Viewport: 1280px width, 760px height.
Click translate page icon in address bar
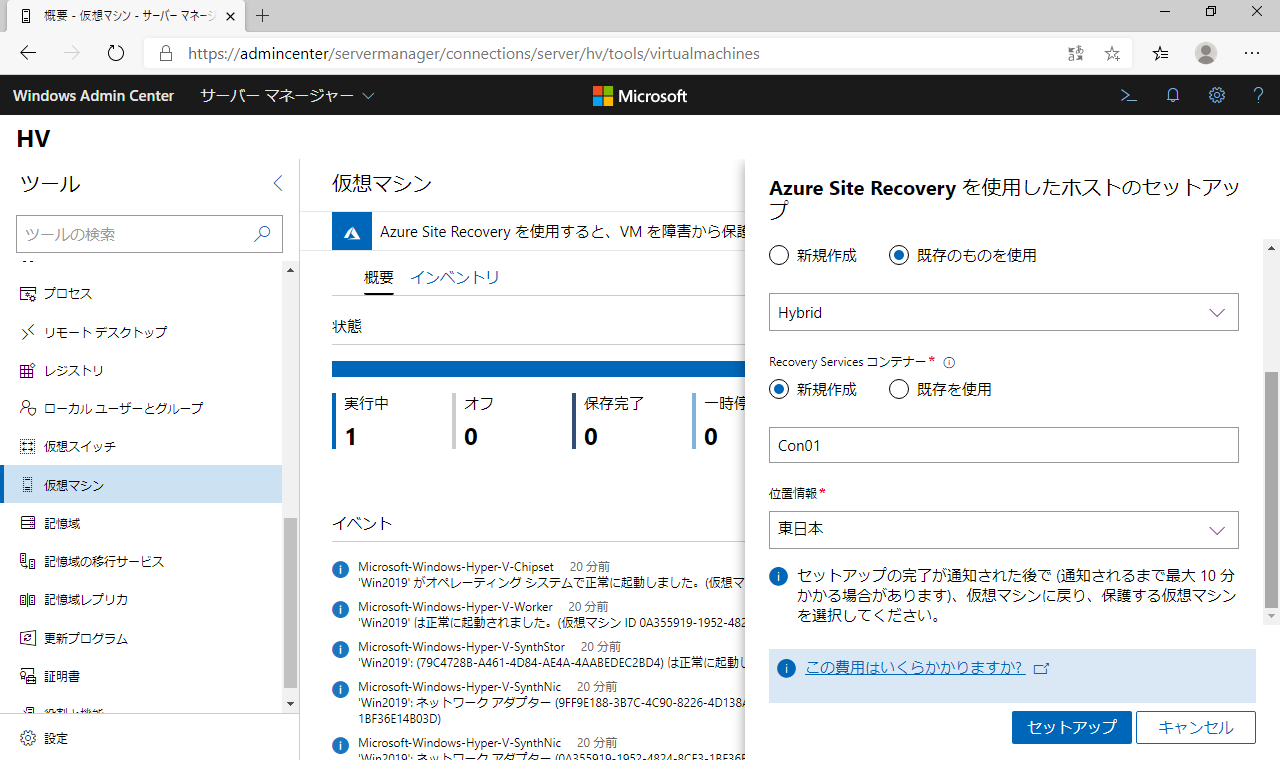[x=1075, y=54]
